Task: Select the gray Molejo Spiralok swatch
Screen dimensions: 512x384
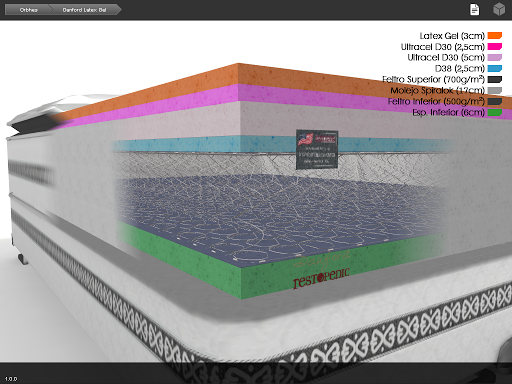Action: coord(495,90)
